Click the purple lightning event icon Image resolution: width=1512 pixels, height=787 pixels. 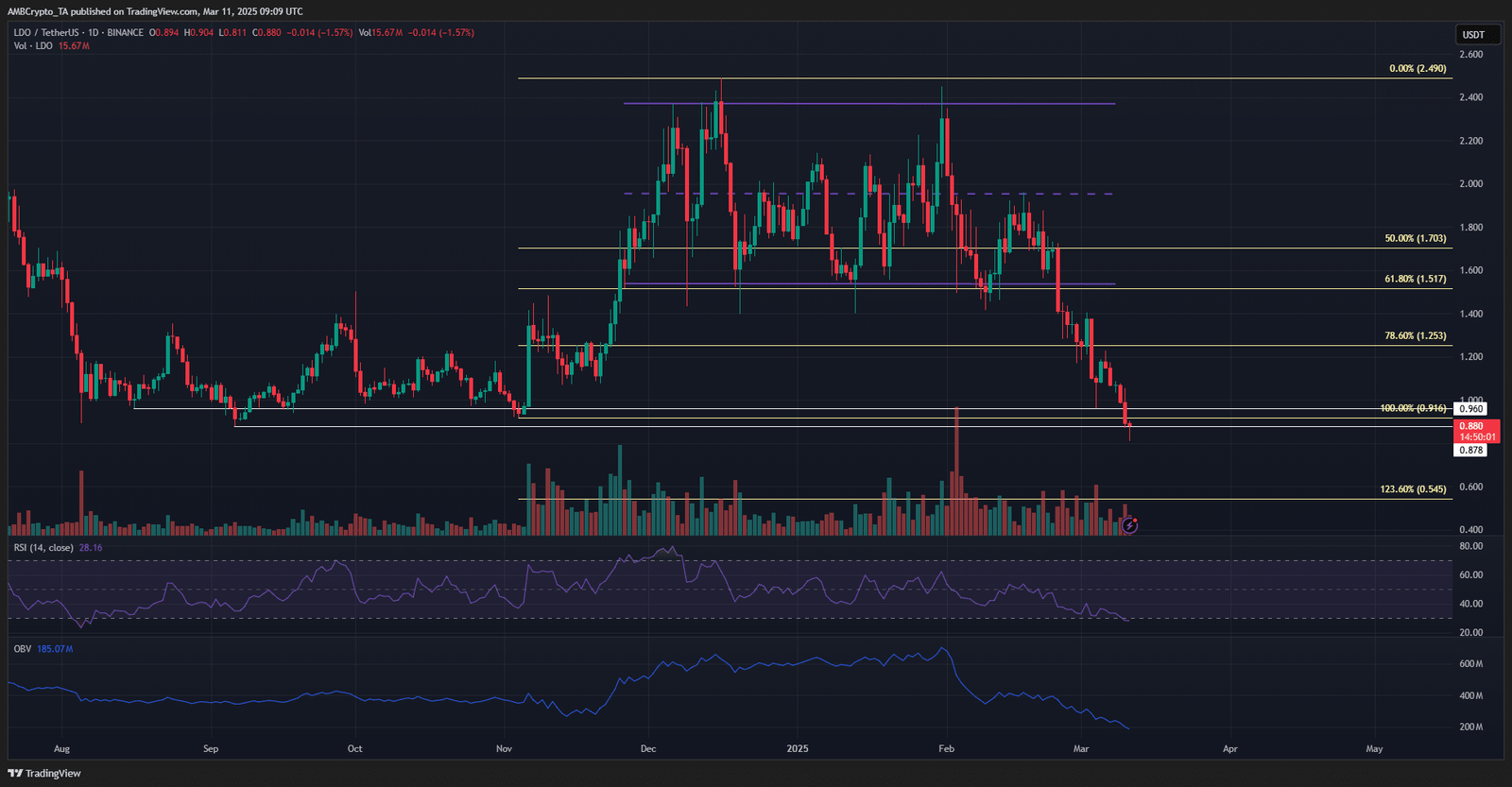tap(1129, 524)
